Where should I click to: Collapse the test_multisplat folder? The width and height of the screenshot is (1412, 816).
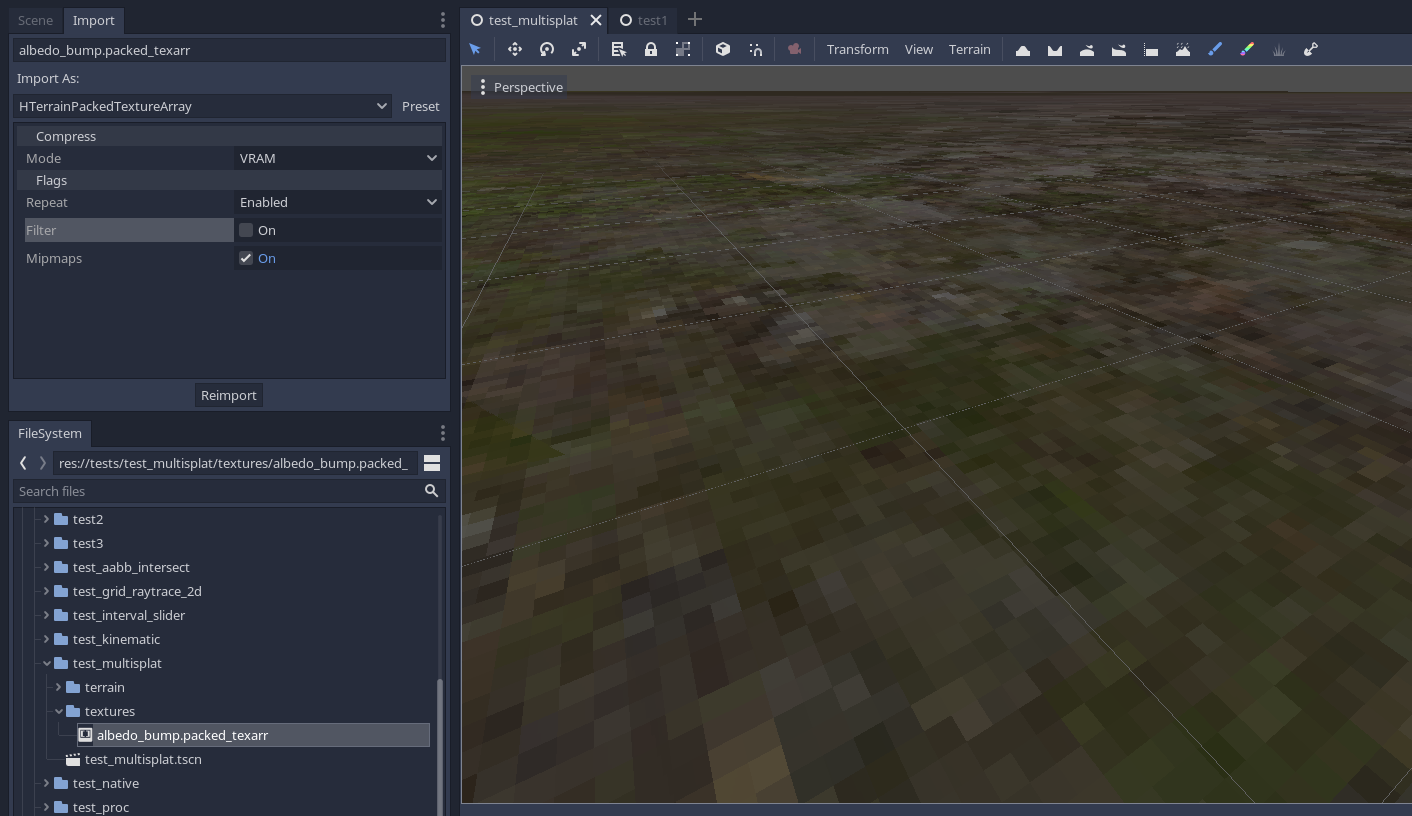click(x=46, y=663)
